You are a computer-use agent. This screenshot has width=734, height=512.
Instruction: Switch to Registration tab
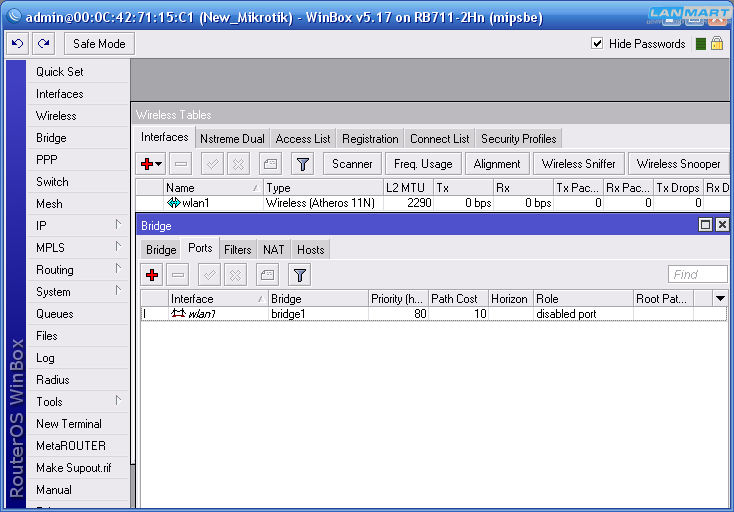[x=370, y=139]
